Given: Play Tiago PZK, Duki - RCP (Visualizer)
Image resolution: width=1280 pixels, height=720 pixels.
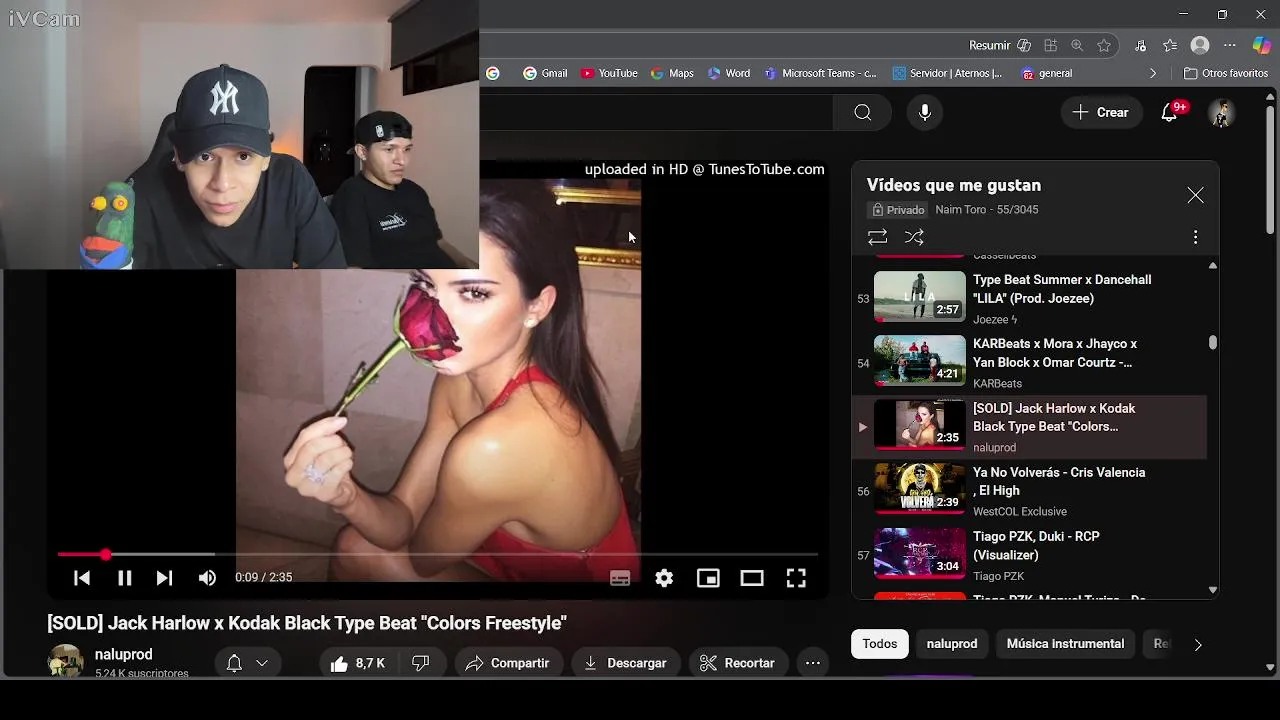Looking at the screenshot, I should coord(1030,555).
